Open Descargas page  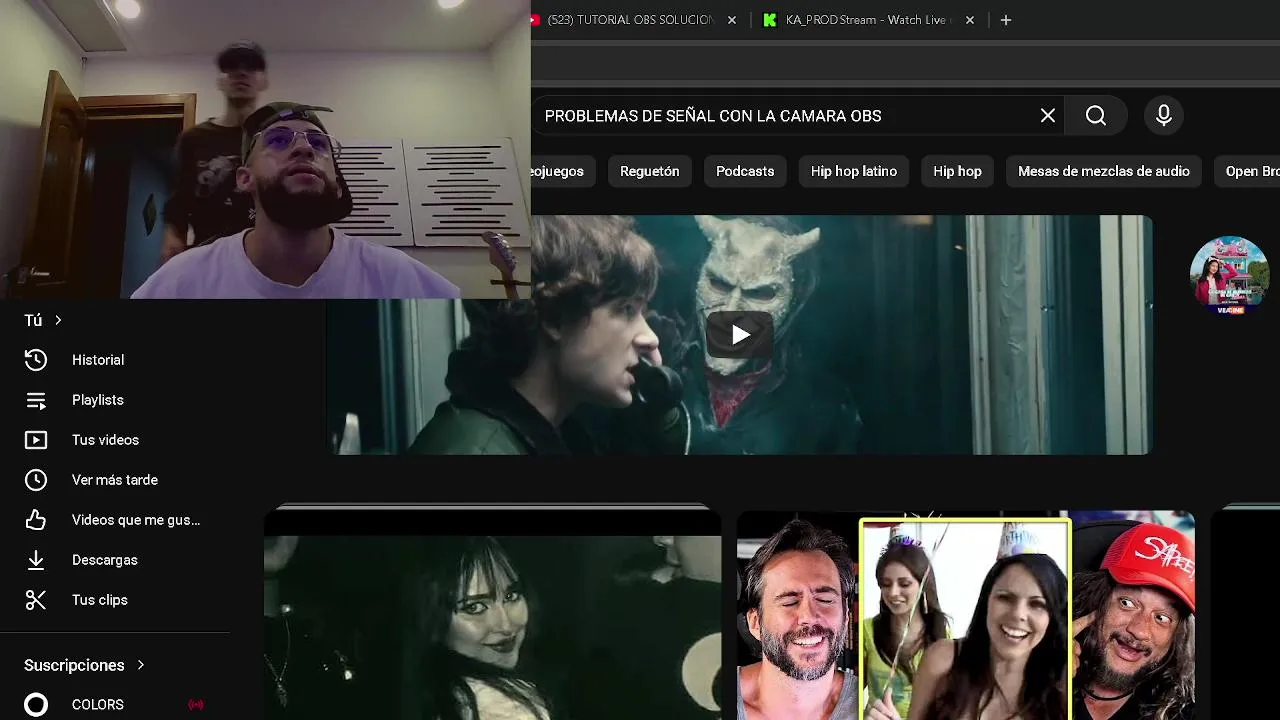pyautogui.click(x=105, y=560)
